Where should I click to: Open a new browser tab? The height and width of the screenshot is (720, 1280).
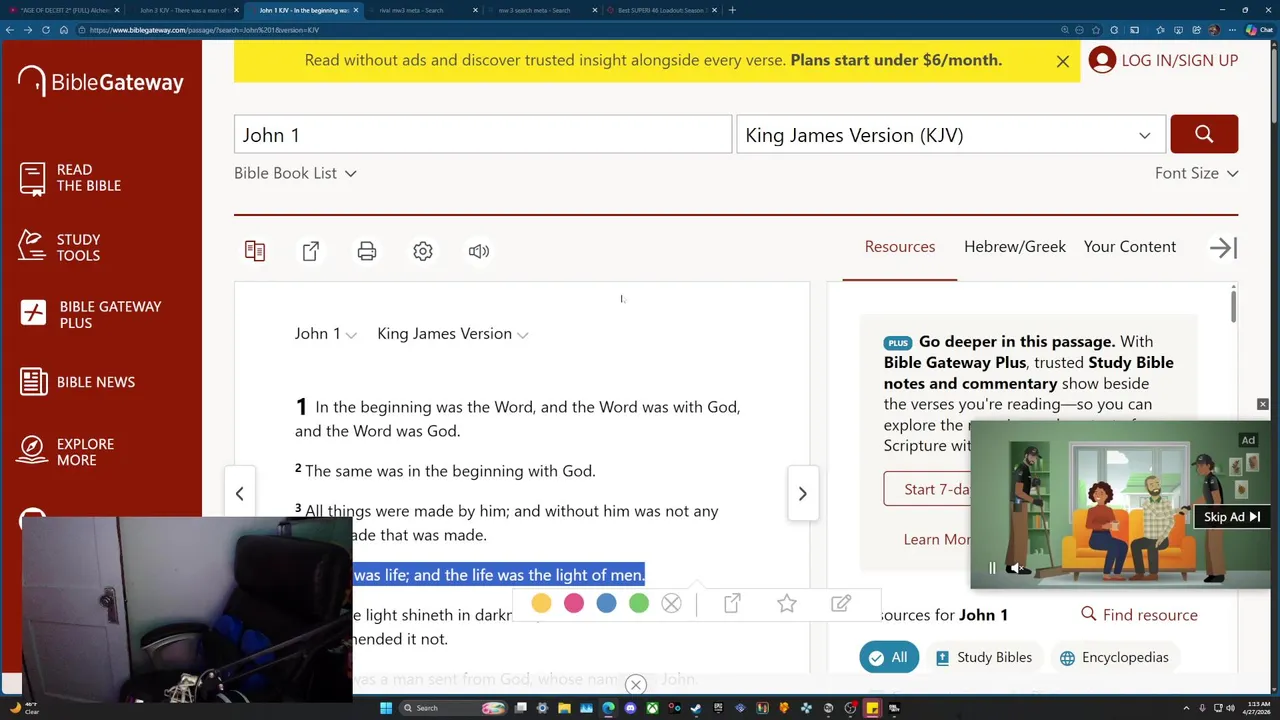point(732,10)
